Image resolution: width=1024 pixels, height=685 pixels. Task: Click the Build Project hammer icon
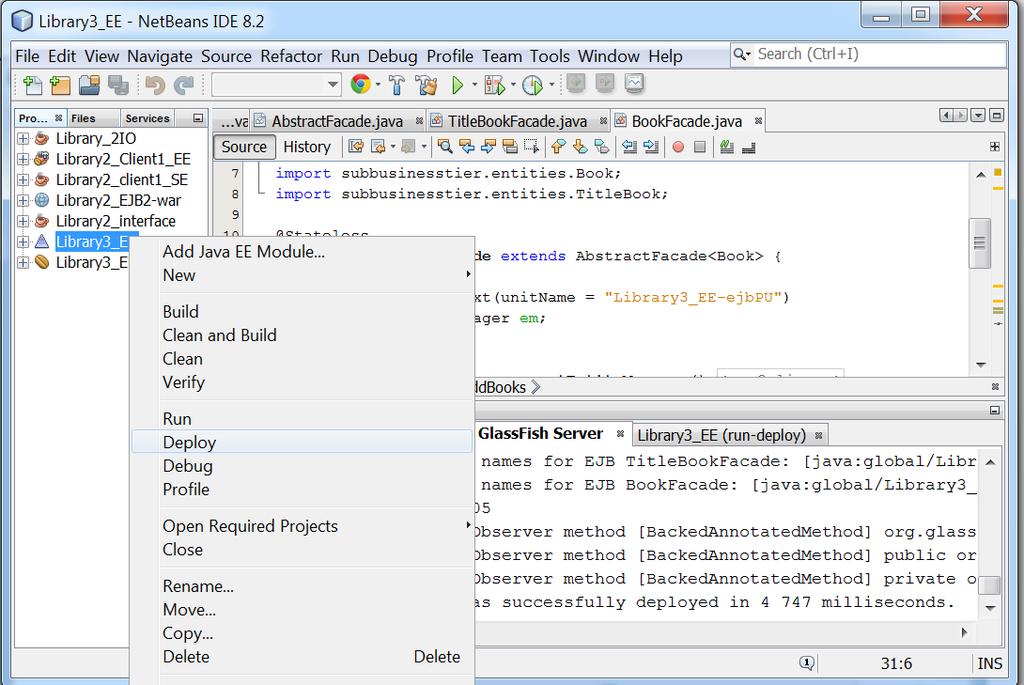click(396, 85)
